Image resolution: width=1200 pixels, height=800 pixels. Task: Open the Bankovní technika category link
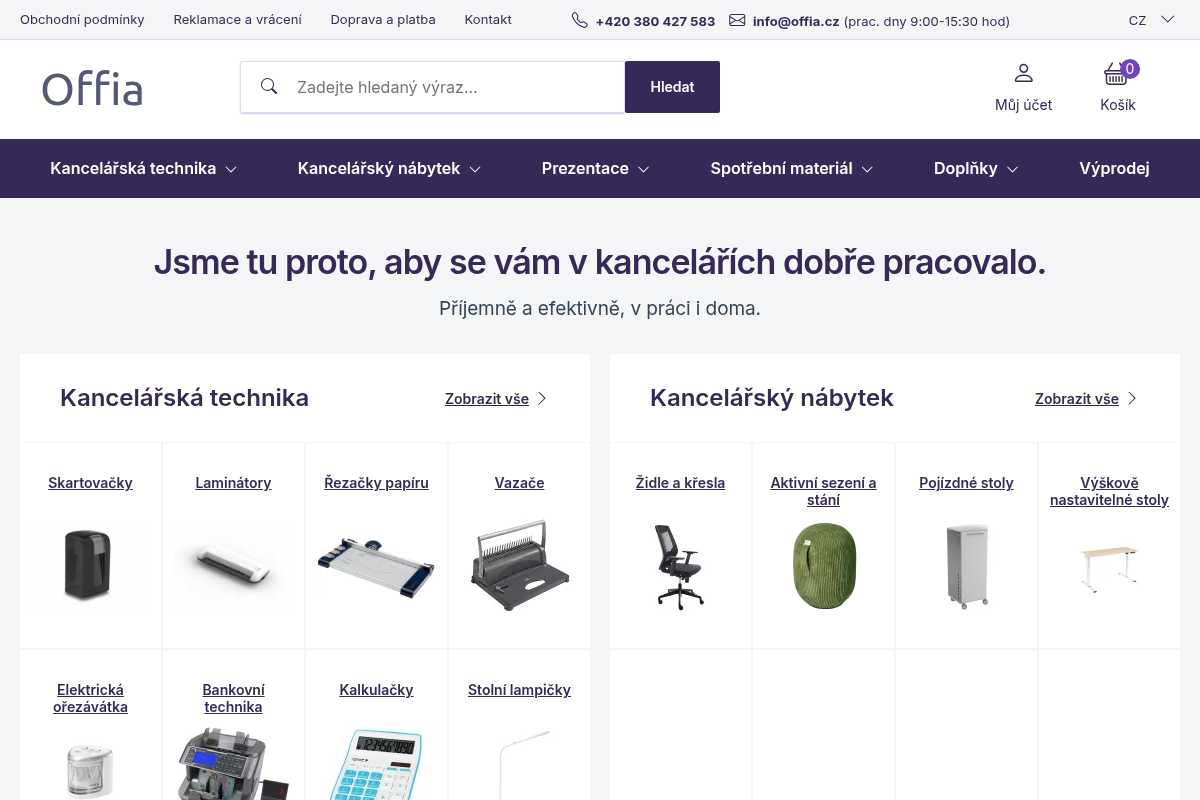pos(233,698)
